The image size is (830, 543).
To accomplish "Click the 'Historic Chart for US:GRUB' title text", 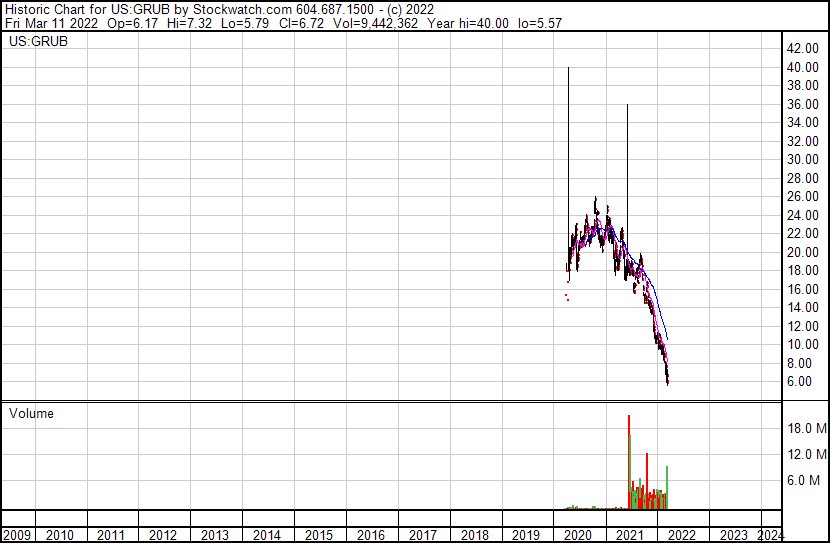I will point(87,10).
